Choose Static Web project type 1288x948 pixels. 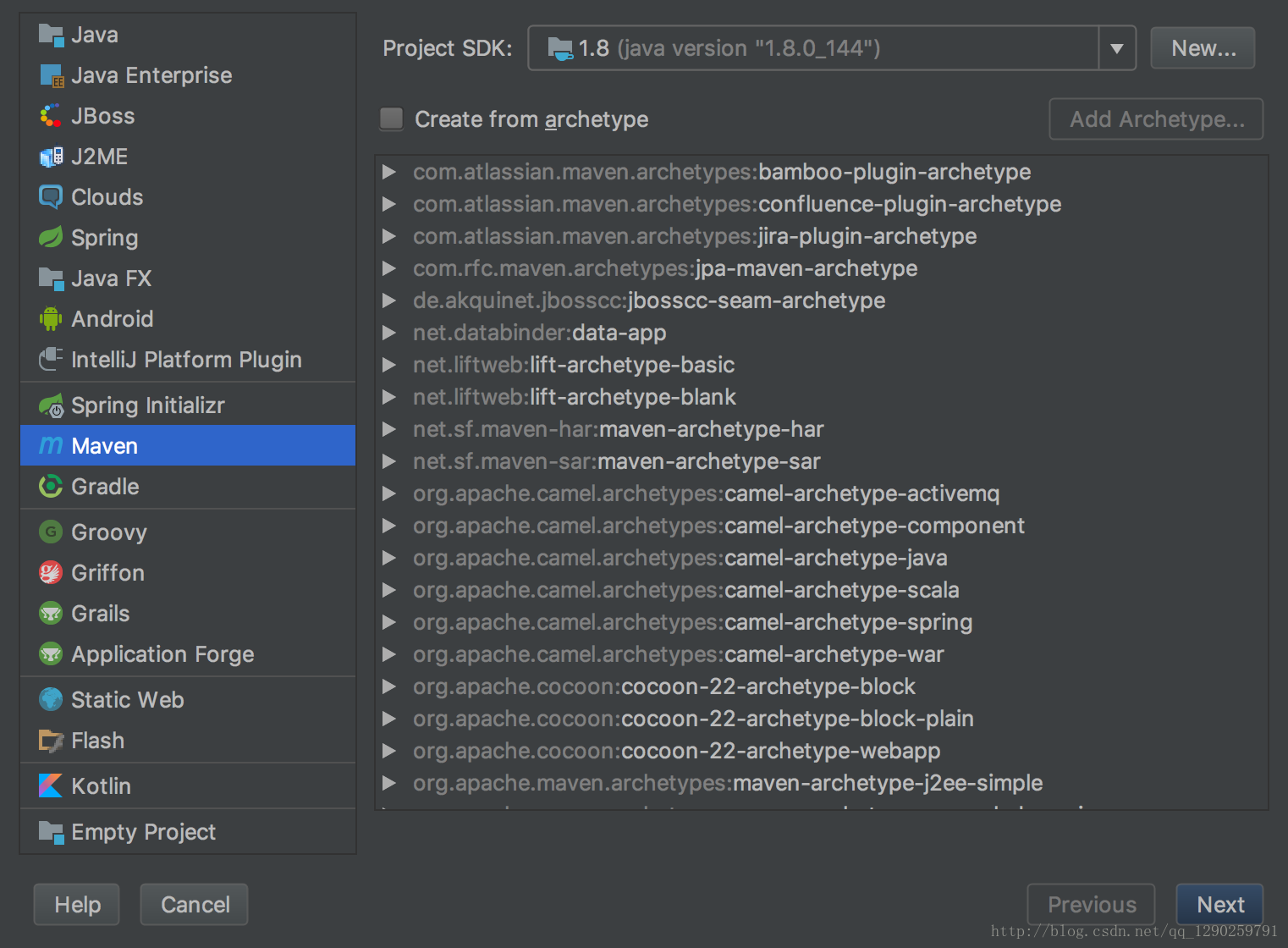(x=188, y=700)
